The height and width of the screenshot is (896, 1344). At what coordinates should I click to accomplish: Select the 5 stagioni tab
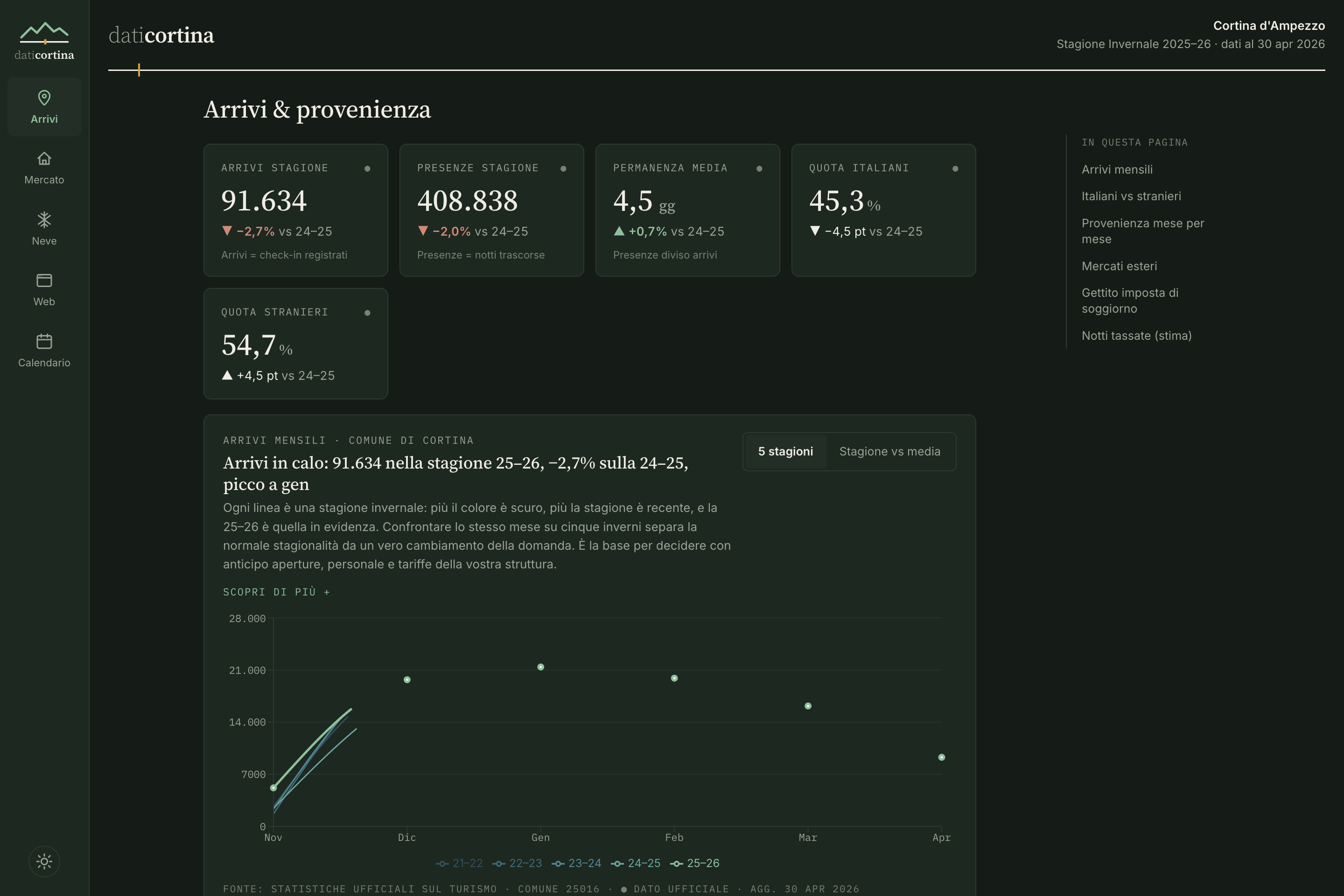click(x=786, y=451)
